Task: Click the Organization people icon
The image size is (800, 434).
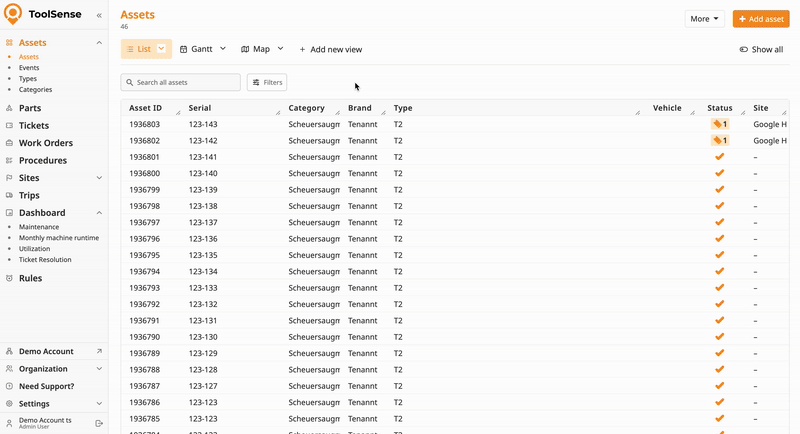Action: [x=9, y=369]
